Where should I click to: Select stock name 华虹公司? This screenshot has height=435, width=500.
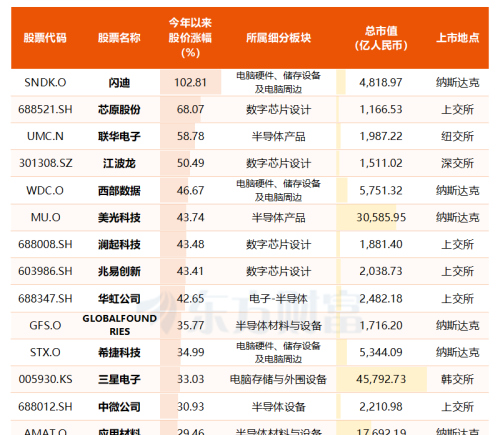click(119, 299)
